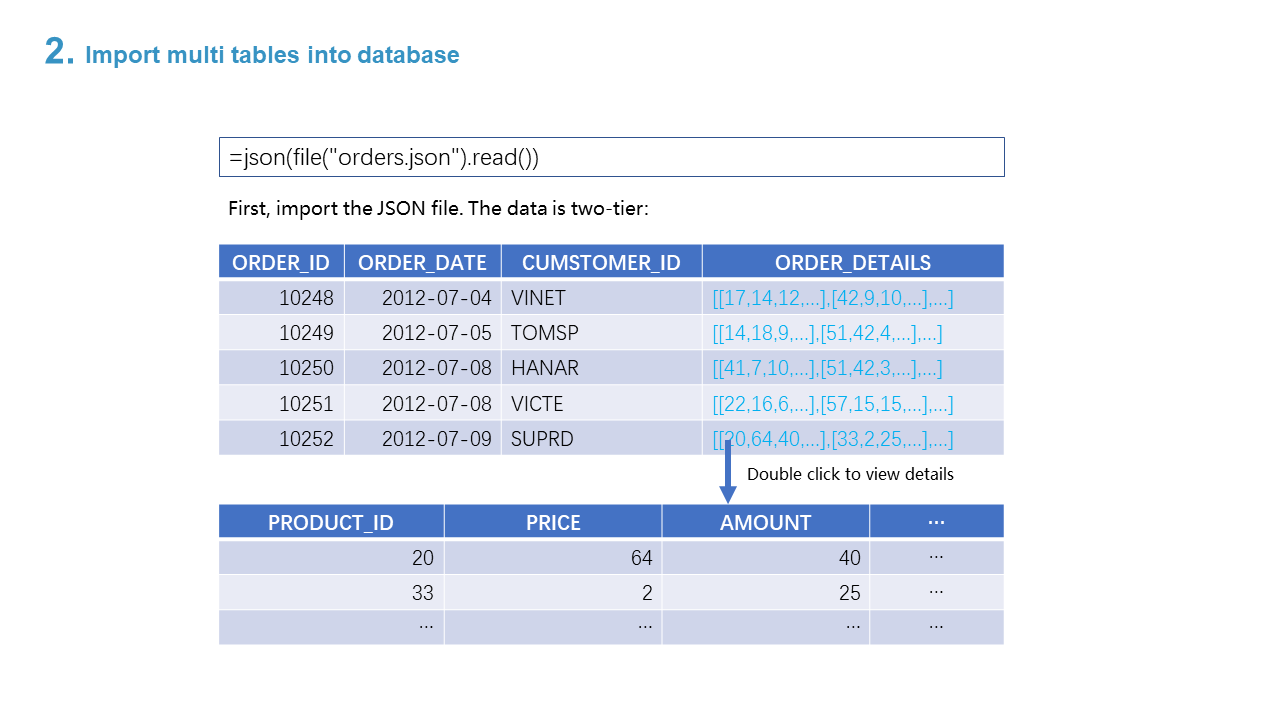Screen dimensions: 1280x720
Task: Click the amount cell showing 25
Action: coord(849,593)
